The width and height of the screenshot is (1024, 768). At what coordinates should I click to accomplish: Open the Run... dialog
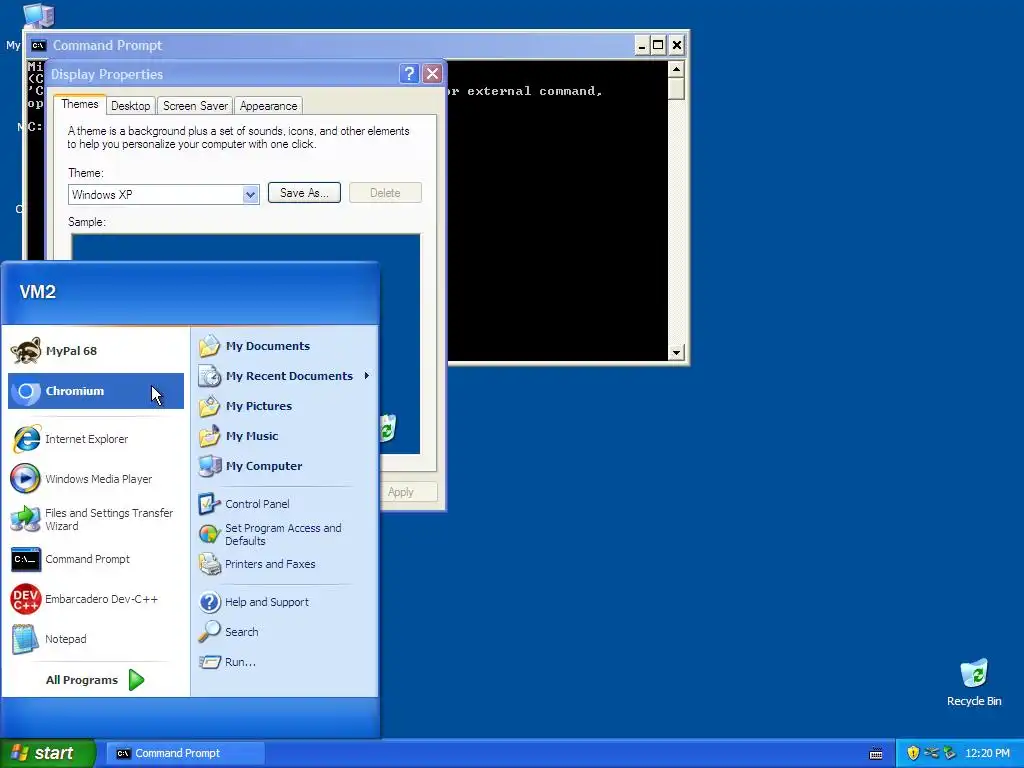click(285, 662)
